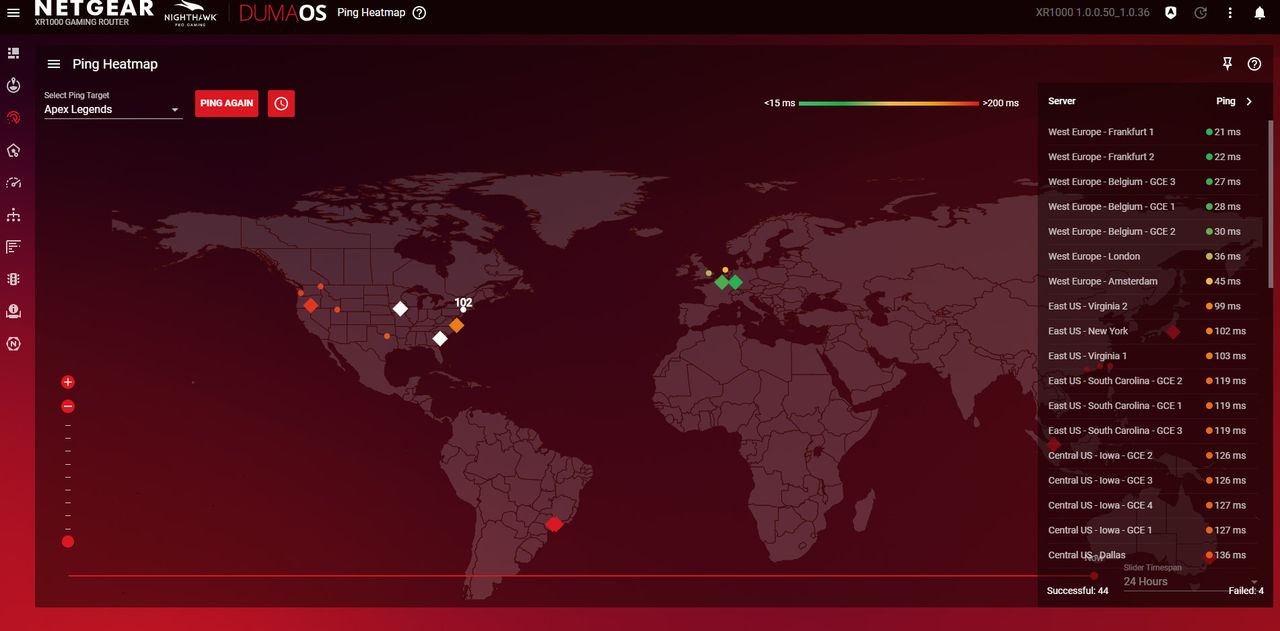Collapse the server list with chevron arrow

1249,101
